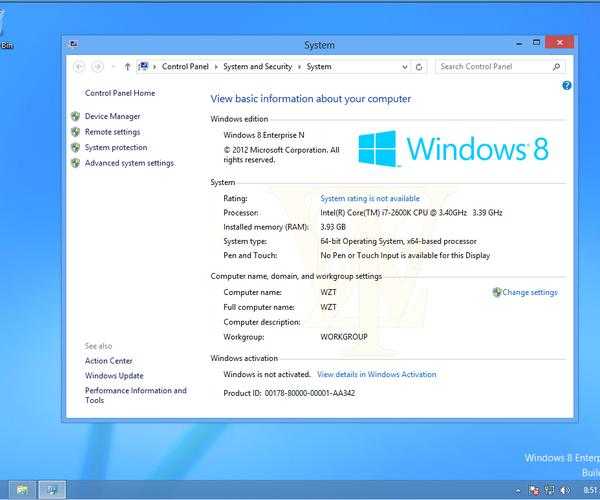Click the shield icon beside Device Manager
Viewport: 600px width, 500px height.
point(76,116)
